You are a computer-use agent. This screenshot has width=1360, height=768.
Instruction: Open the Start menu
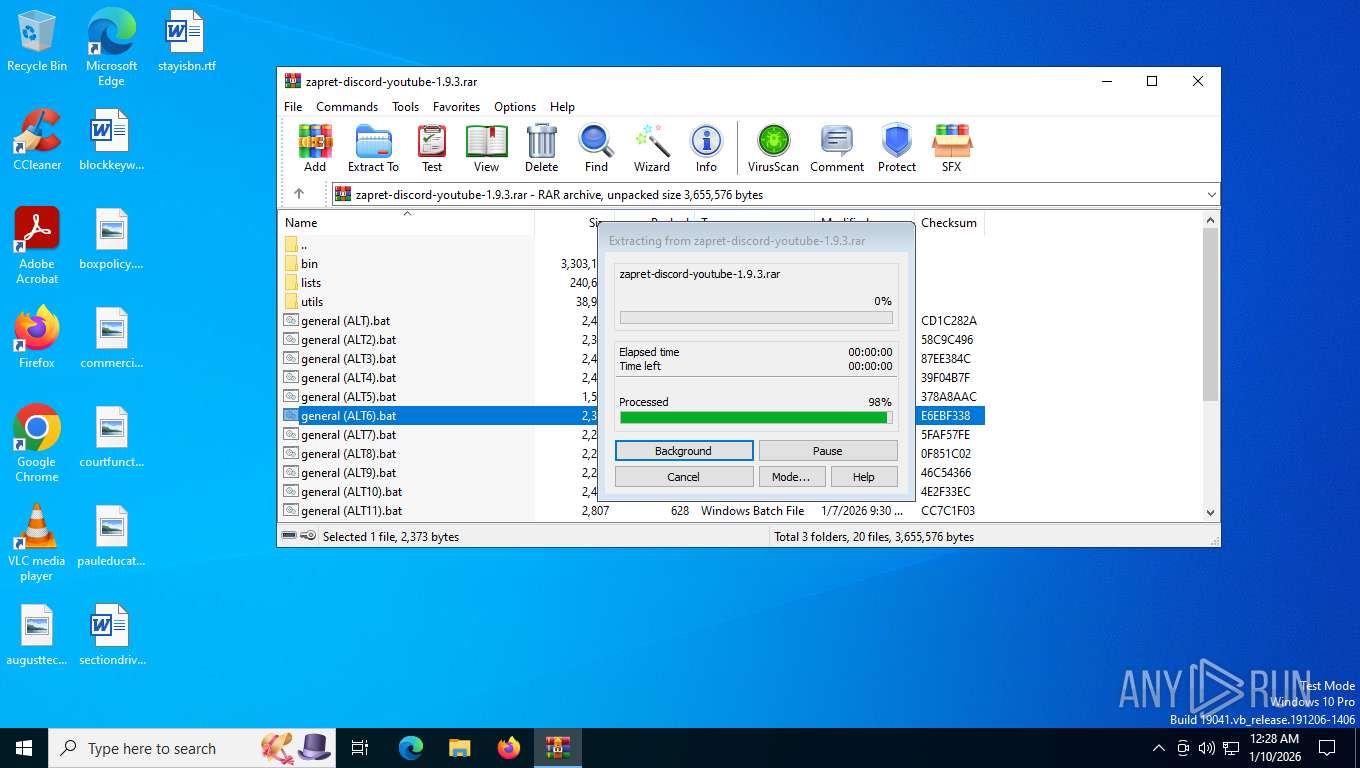(x=24, y=748)
